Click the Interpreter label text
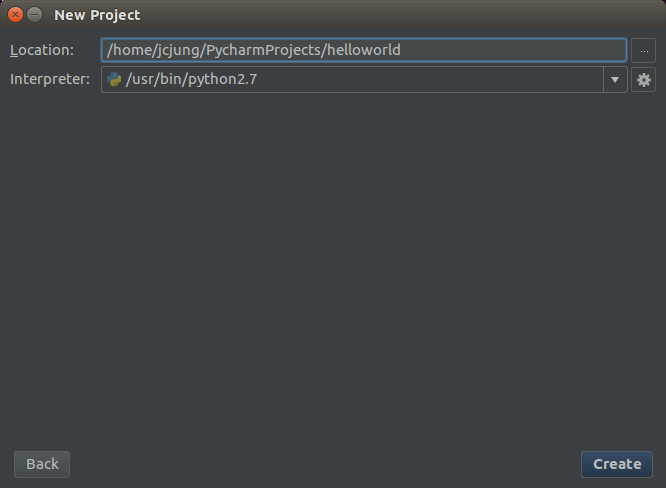Screen dimensions: 666x488 50,79
